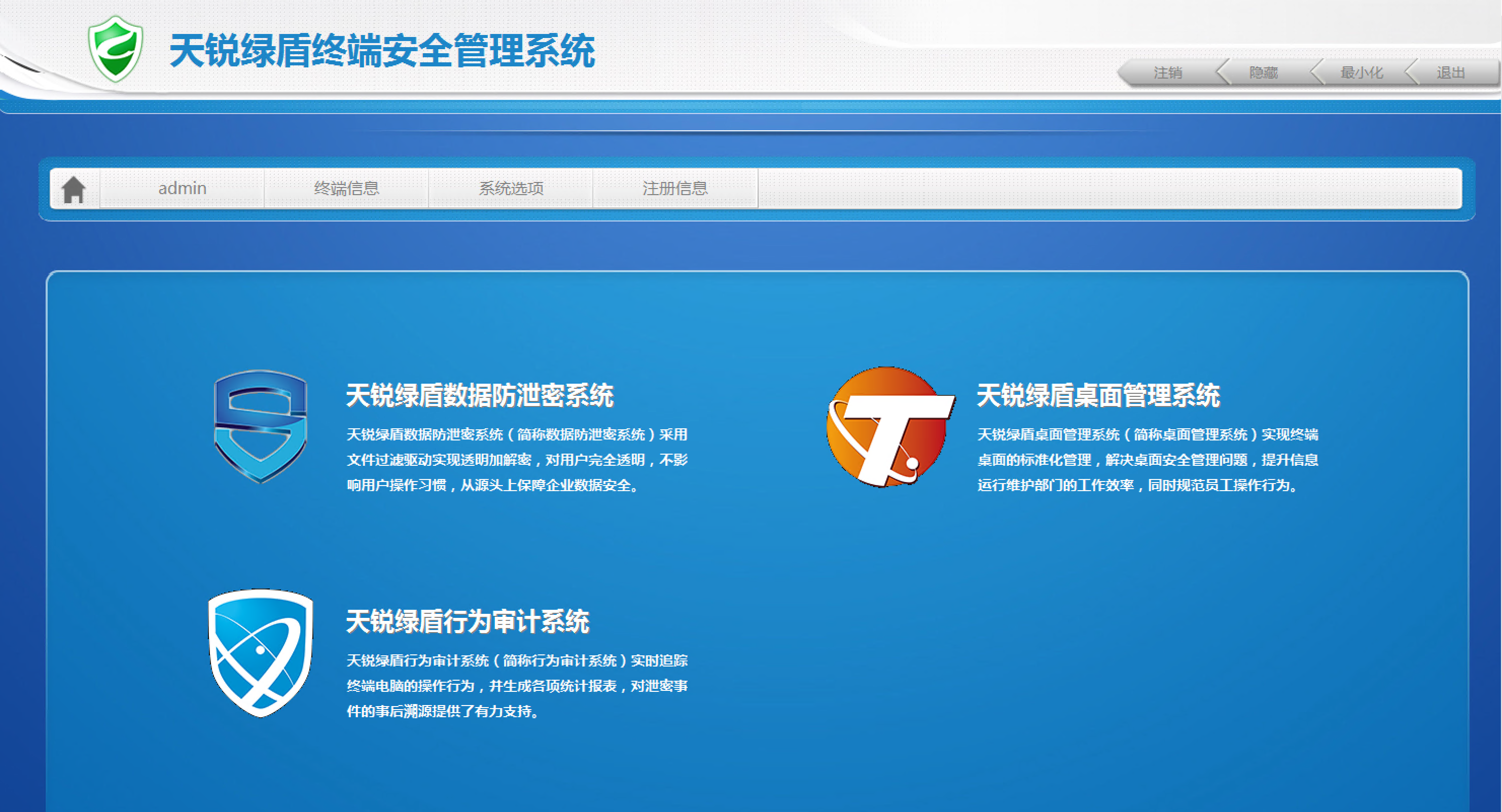Switch to the admin tab
The height and width of the screenshot is (812, 1502).
pyautogui.click(x=182, y=188)
